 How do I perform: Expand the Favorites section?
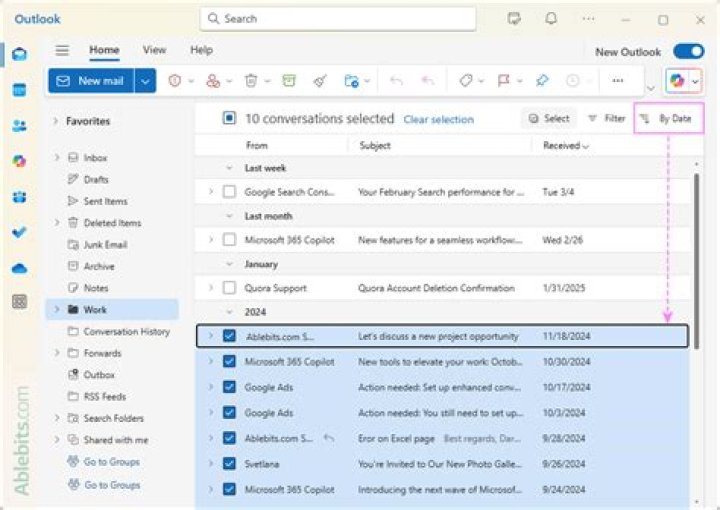tap(56, 121)
